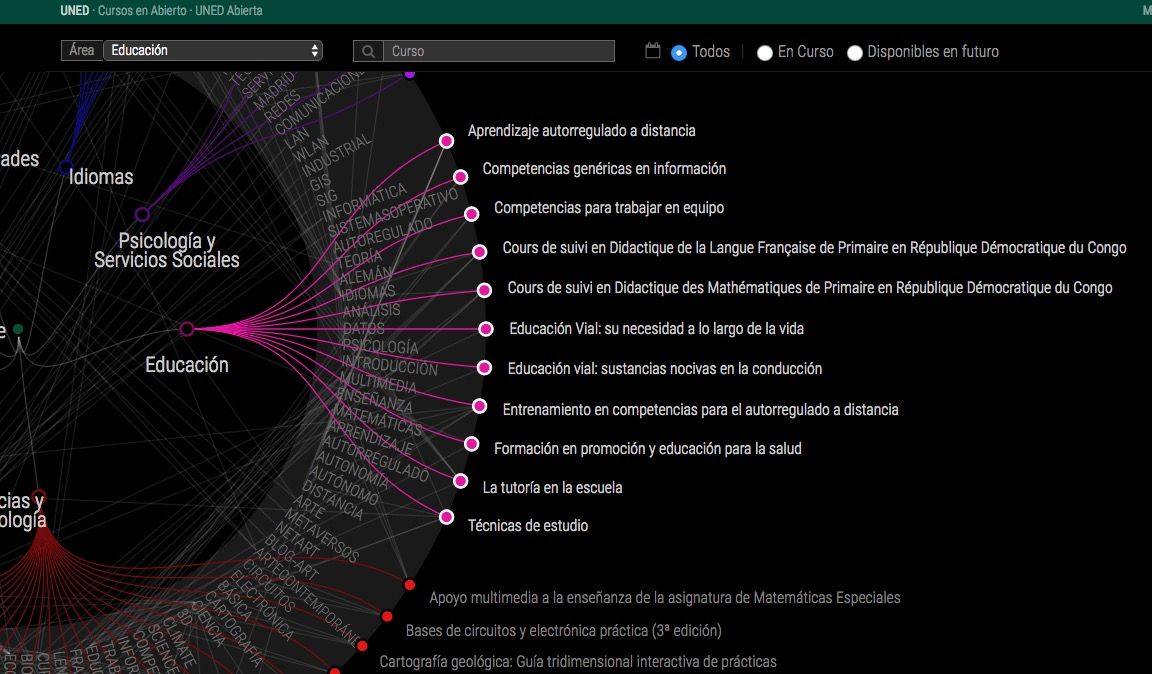
Task: Click pink node for Mathématiques de Primaire course
Action: 484,290
